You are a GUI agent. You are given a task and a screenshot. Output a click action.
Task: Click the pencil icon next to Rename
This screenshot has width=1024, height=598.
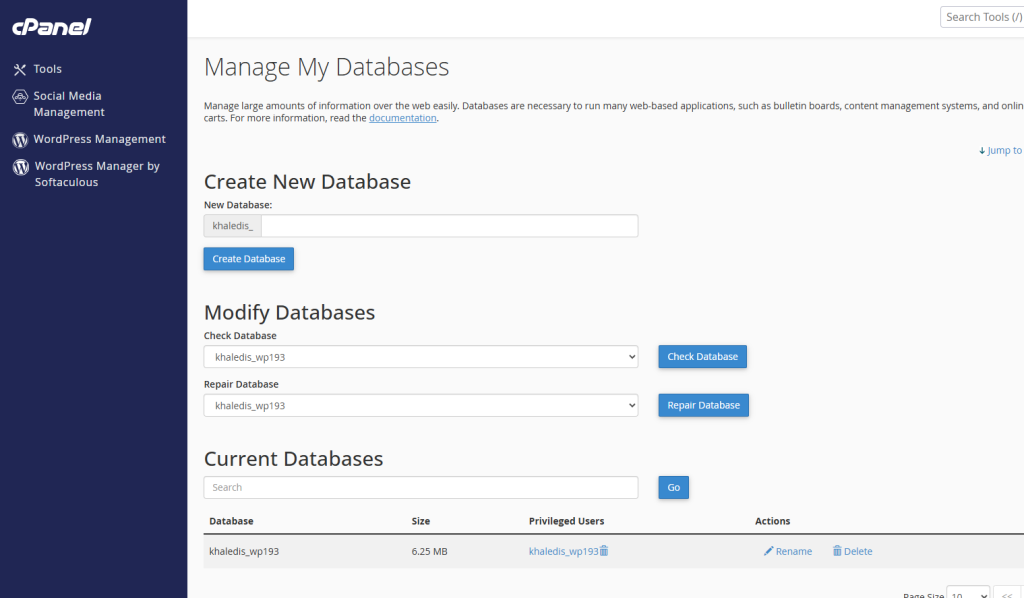pos(769,551)
